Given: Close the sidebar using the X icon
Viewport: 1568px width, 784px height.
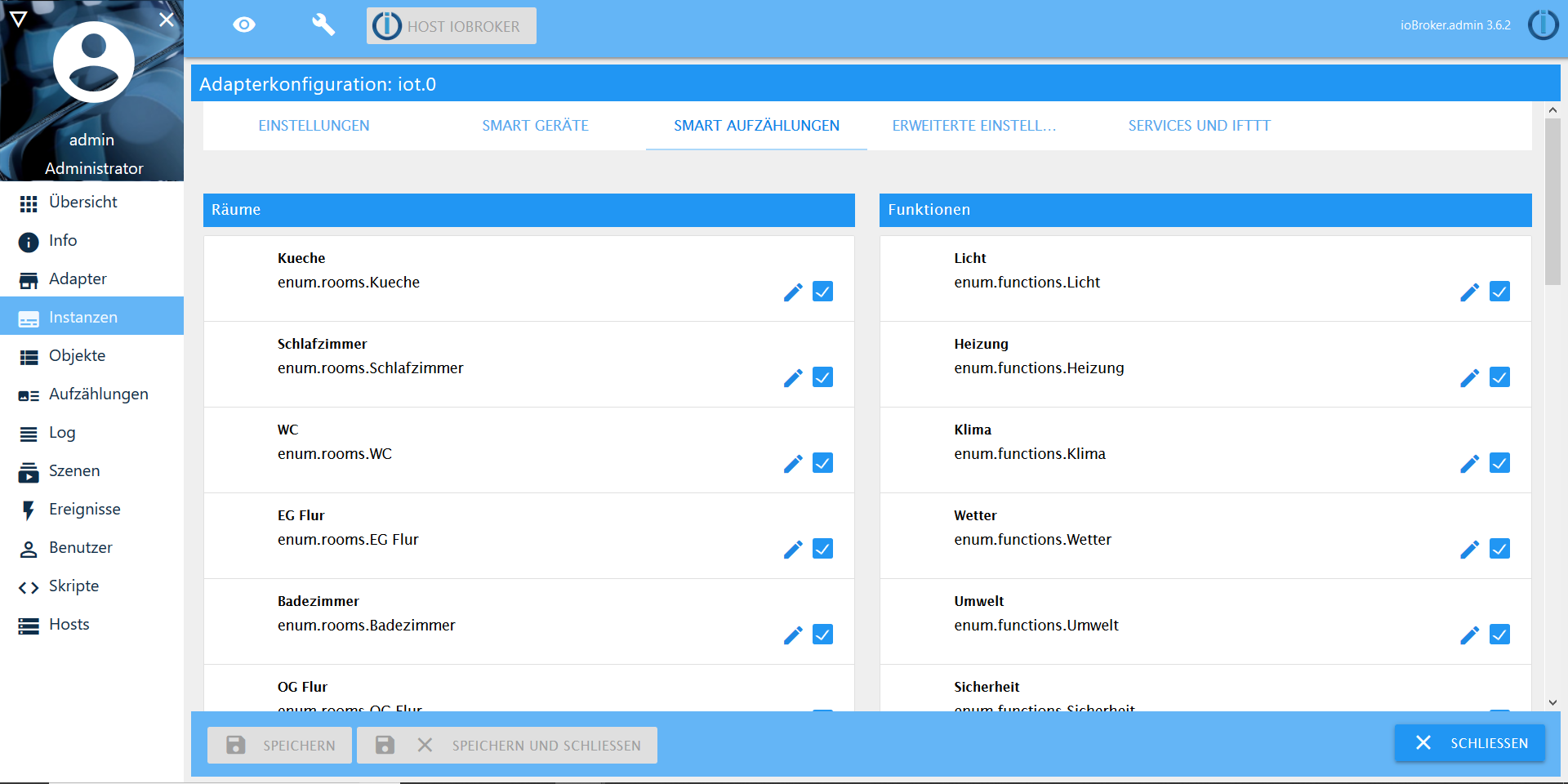Looking at the screenshot, I should pyautogui.click(x=167, y=19).
